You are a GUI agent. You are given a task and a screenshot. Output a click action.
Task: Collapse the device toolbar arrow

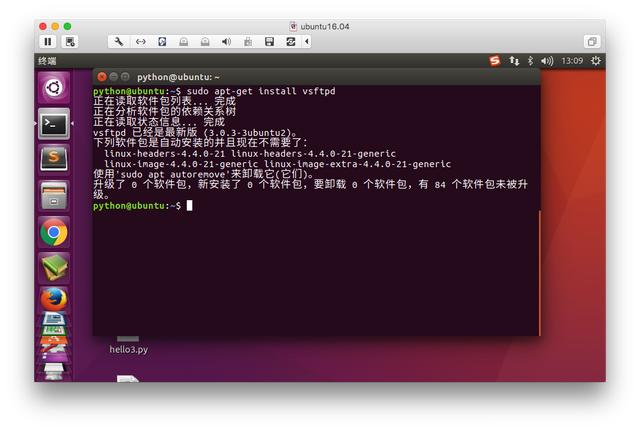point(307,42)
